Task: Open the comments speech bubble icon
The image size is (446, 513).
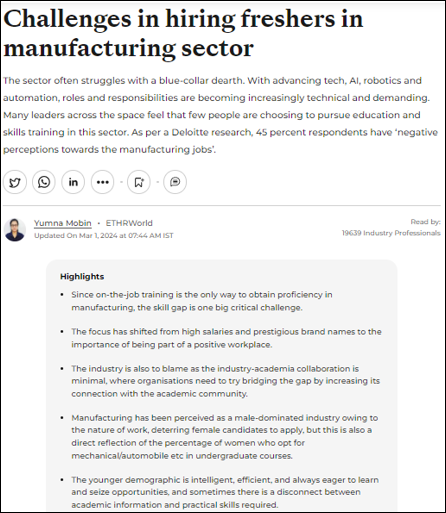Action: pyautogui.click(x=175, y=182)
